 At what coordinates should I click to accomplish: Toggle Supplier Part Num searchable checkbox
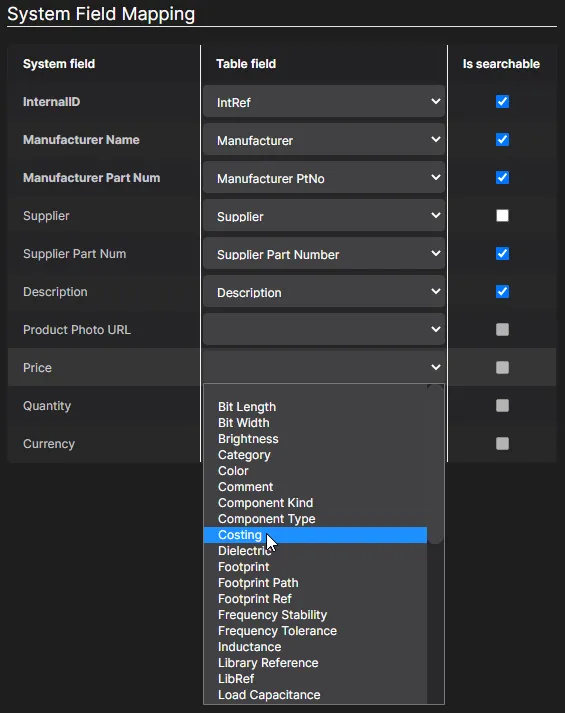pos(502,254)
